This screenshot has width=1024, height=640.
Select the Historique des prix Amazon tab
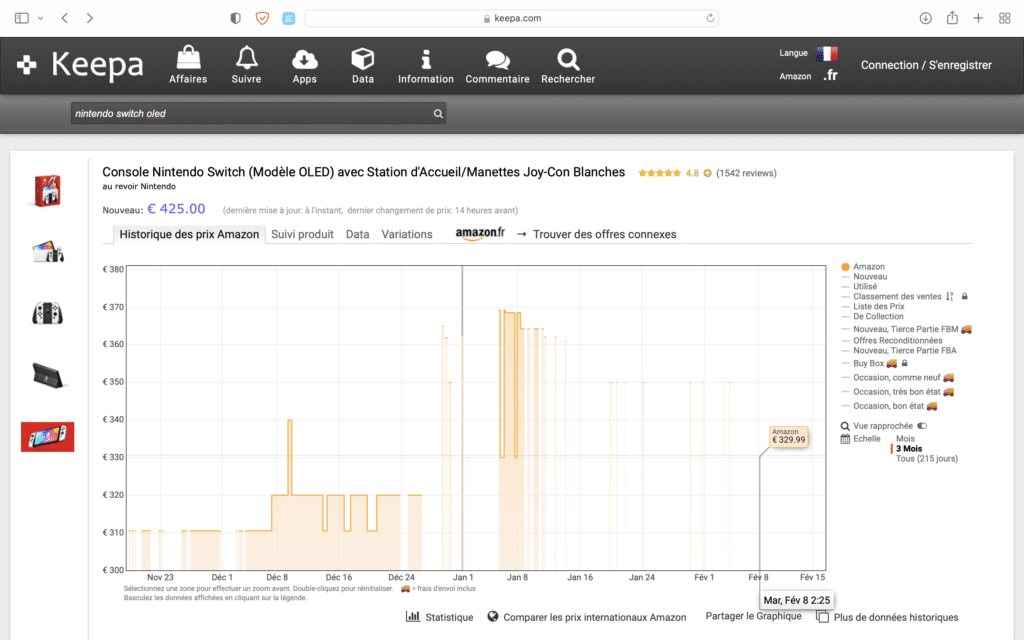189,234
